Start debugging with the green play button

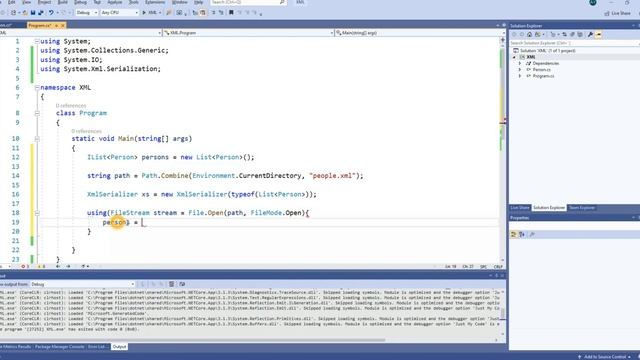click(x=144, y=13)
